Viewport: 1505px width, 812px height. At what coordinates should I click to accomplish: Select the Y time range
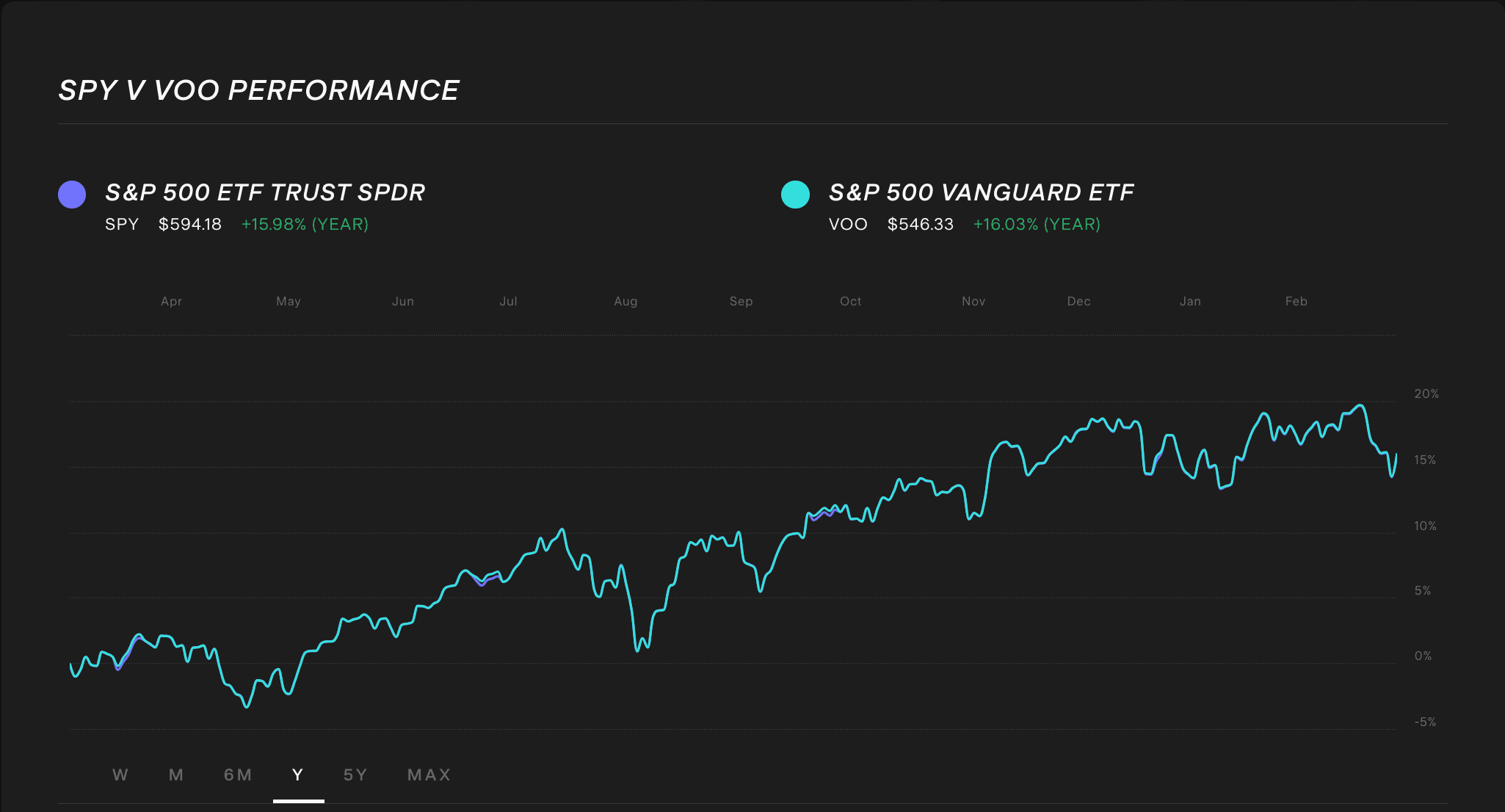point(297,775)
